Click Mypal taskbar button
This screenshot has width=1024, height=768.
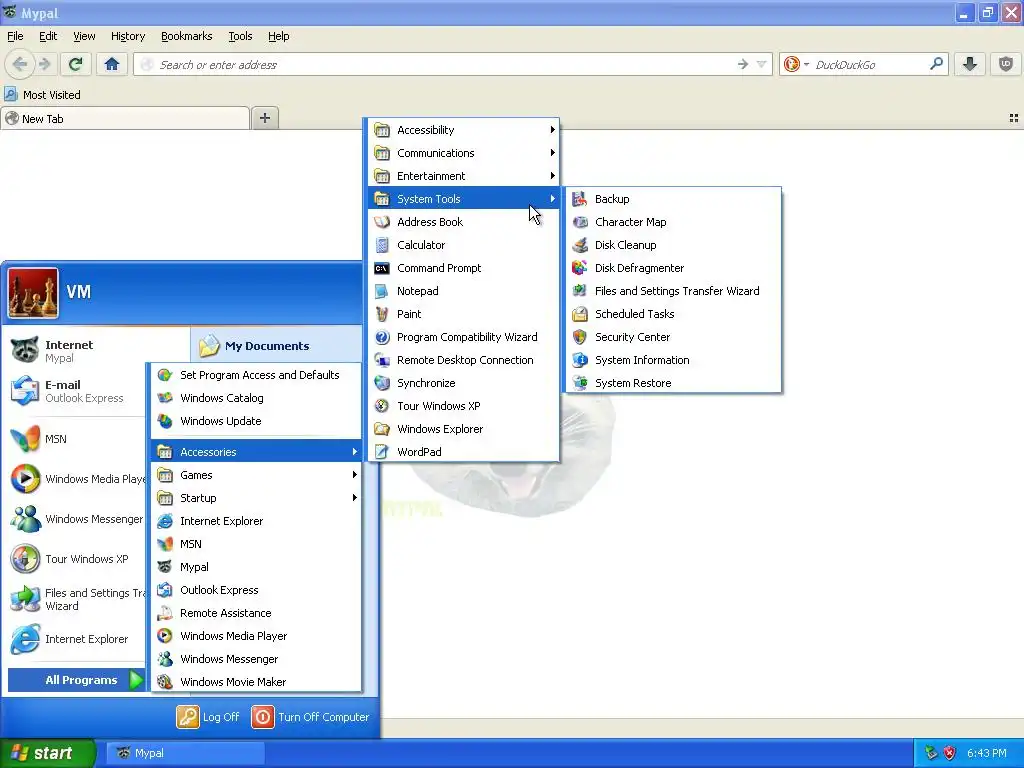185,753
